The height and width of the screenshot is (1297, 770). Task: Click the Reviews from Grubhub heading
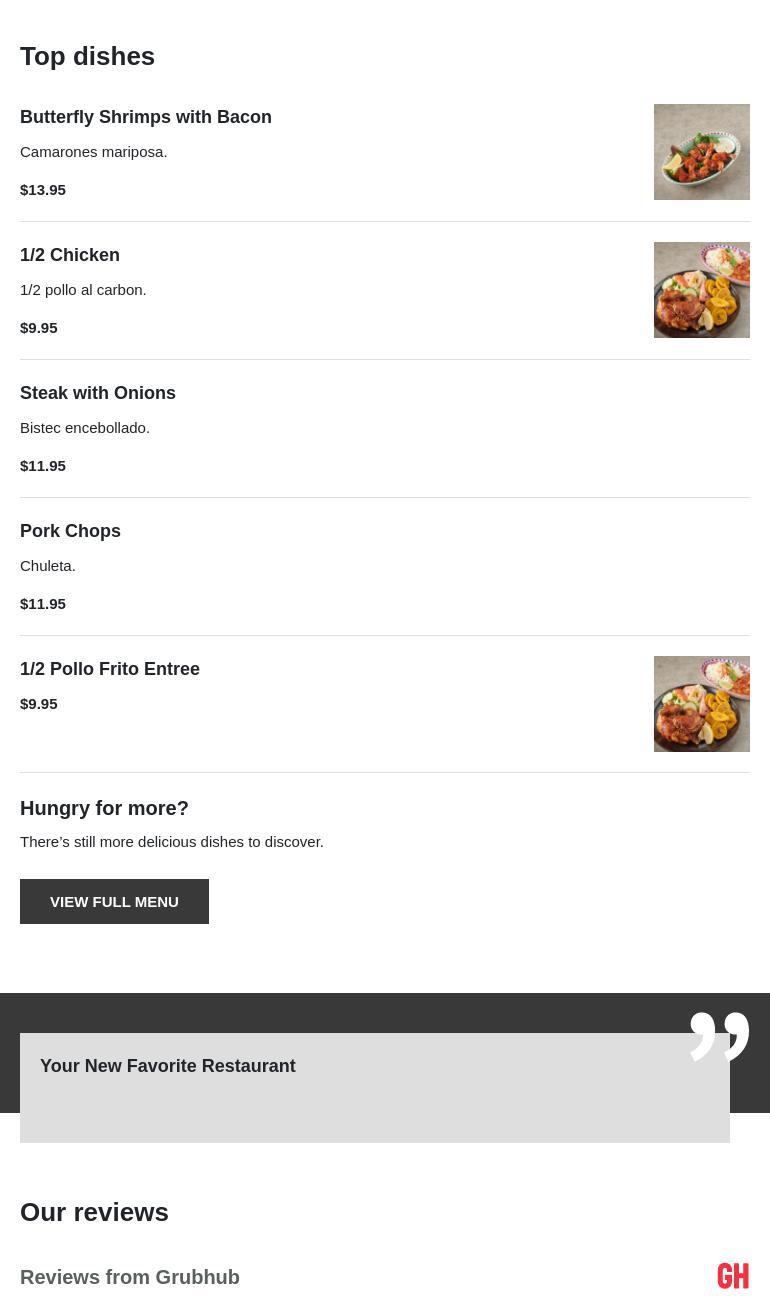pos(130,1277)
